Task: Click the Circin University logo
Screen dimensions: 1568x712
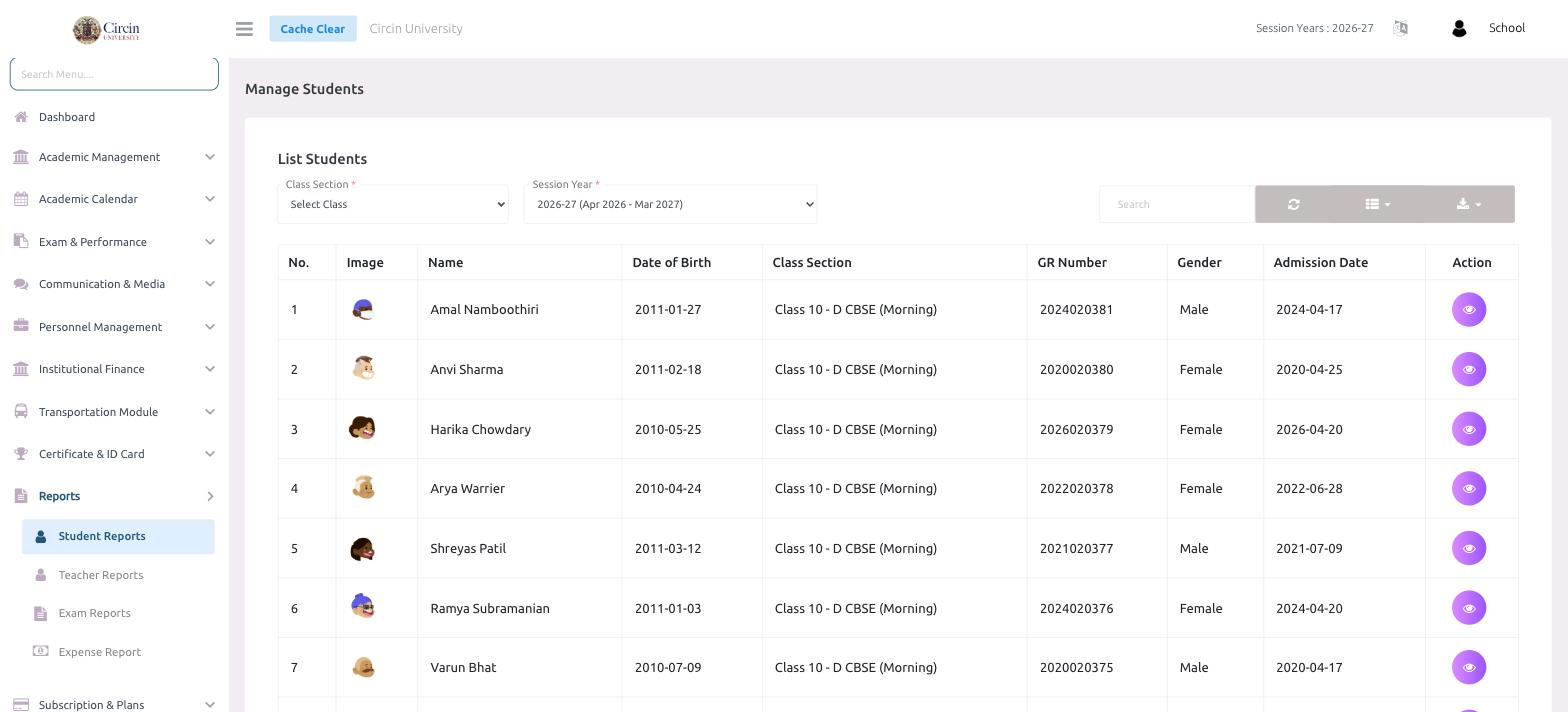Action: (106, 29)
